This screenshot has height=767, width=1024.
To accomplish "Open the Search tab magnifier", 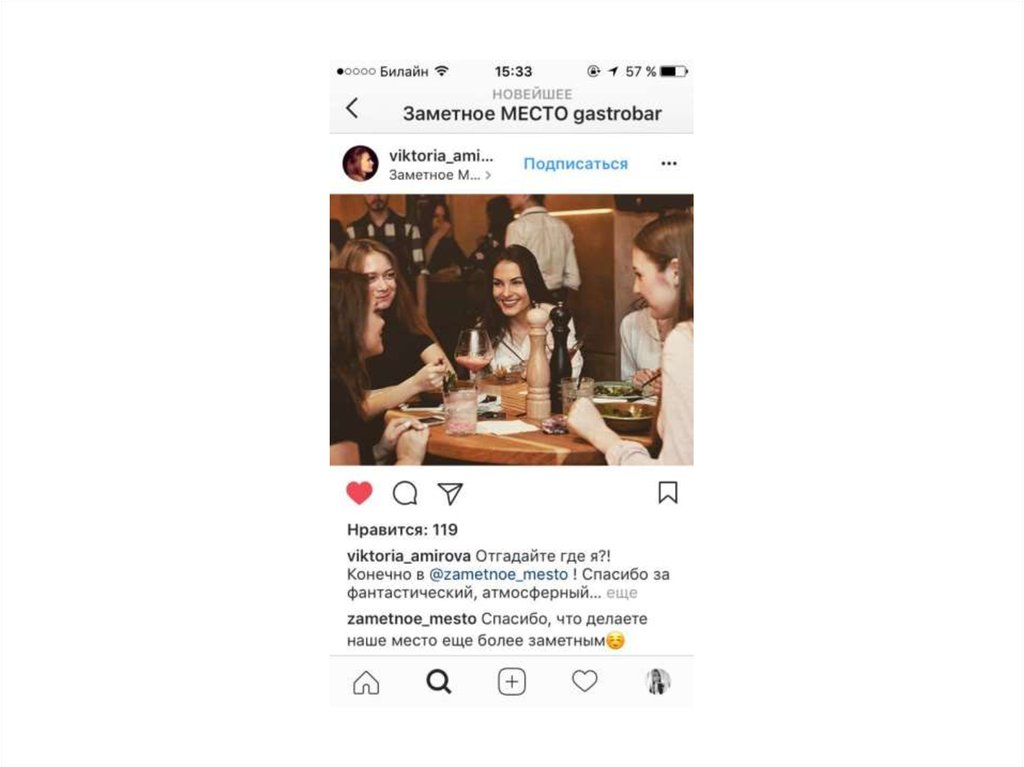I will pyautogui.click(x=439, y=682).
